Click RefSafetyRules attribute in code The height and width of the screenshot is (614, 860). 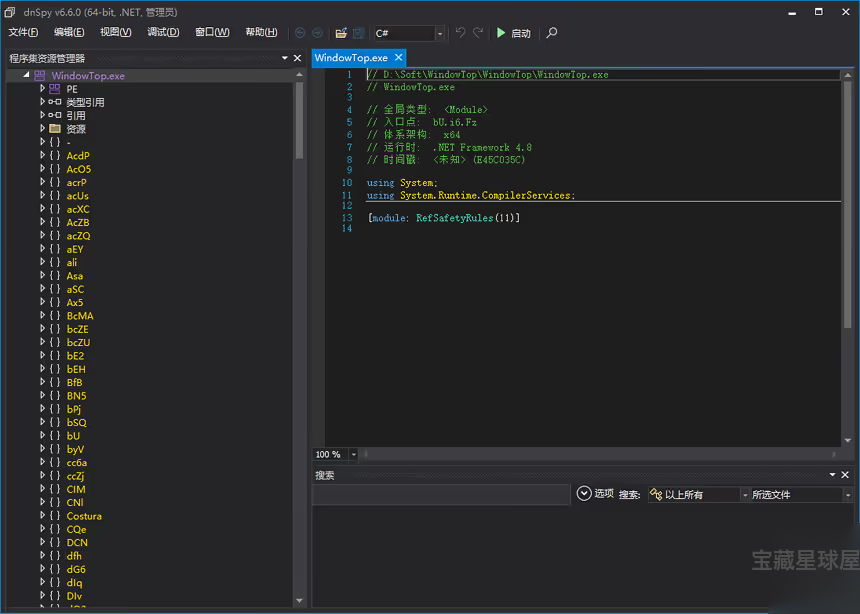coord(454,218)
